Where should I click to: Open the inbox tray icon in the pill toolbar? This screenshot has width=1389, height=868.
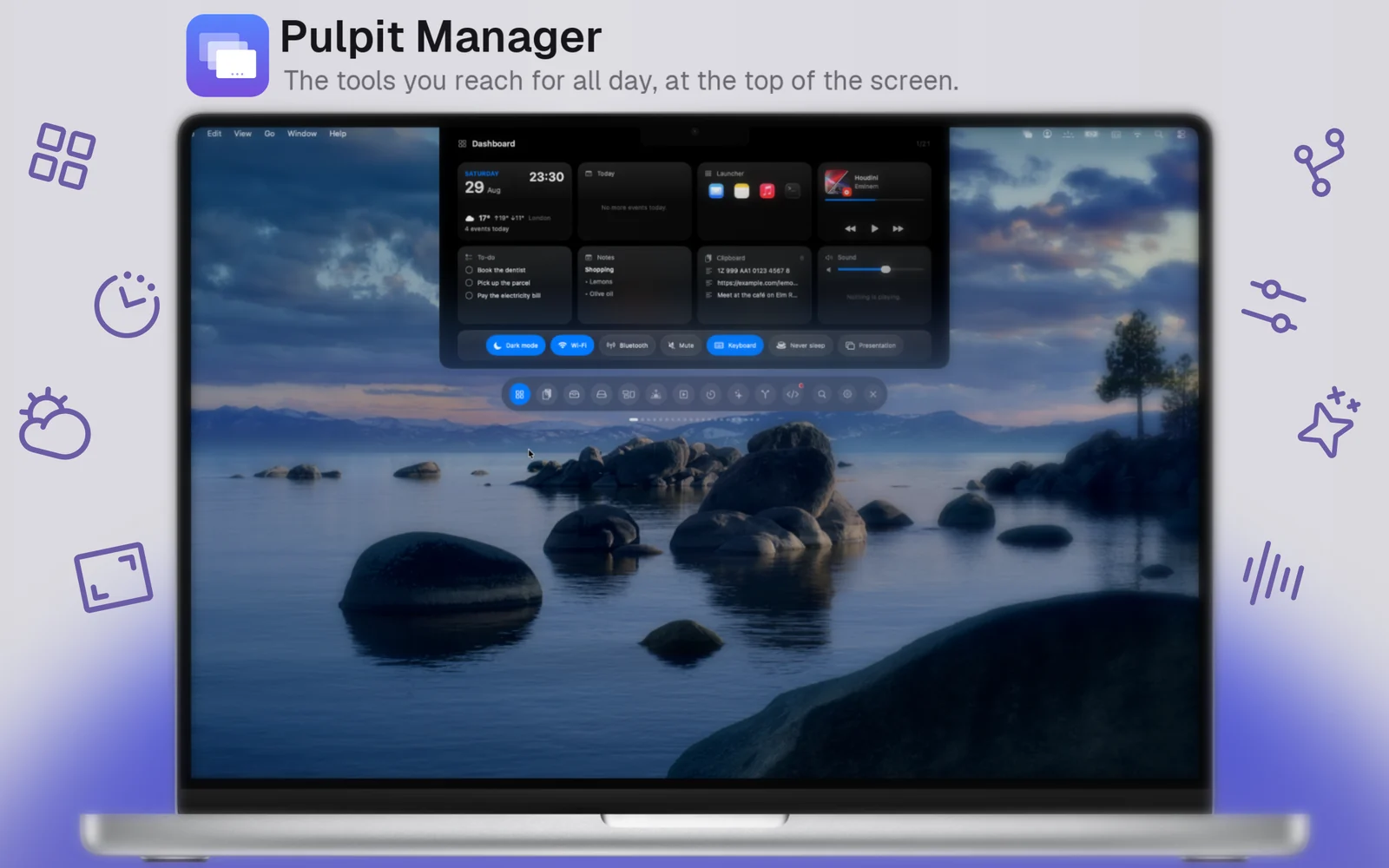574,394
